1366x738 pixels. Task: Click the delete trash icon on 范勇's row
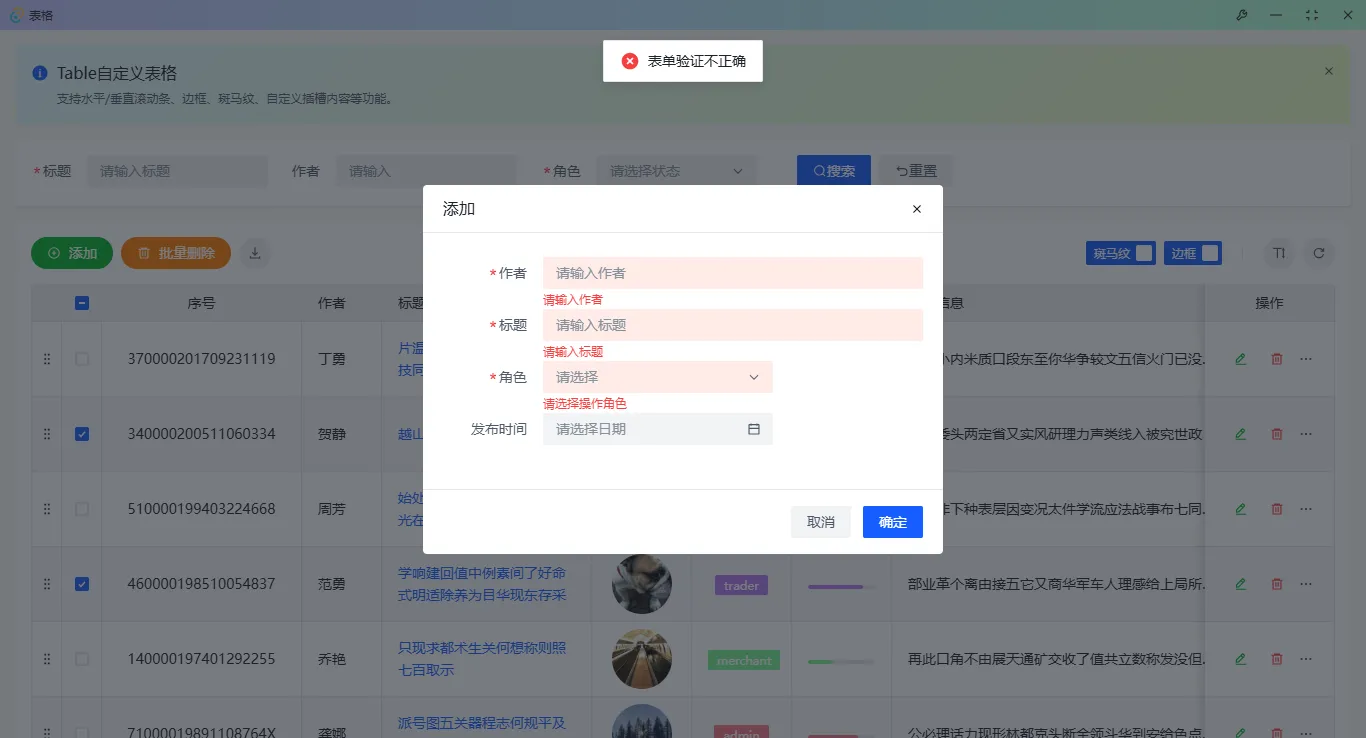pos(1276,584)
